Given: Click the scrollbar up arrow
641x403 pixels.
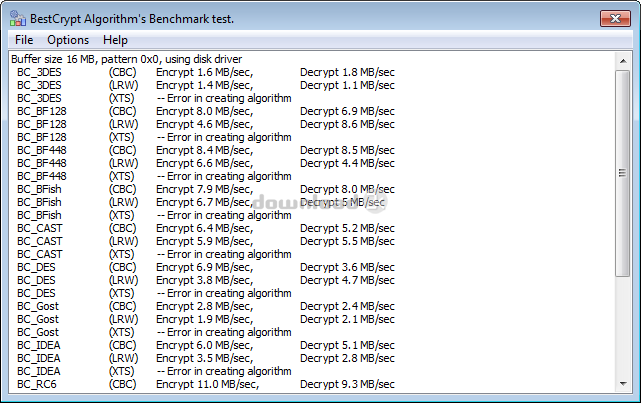Looking at the screenshot, I should coord(623,61).
